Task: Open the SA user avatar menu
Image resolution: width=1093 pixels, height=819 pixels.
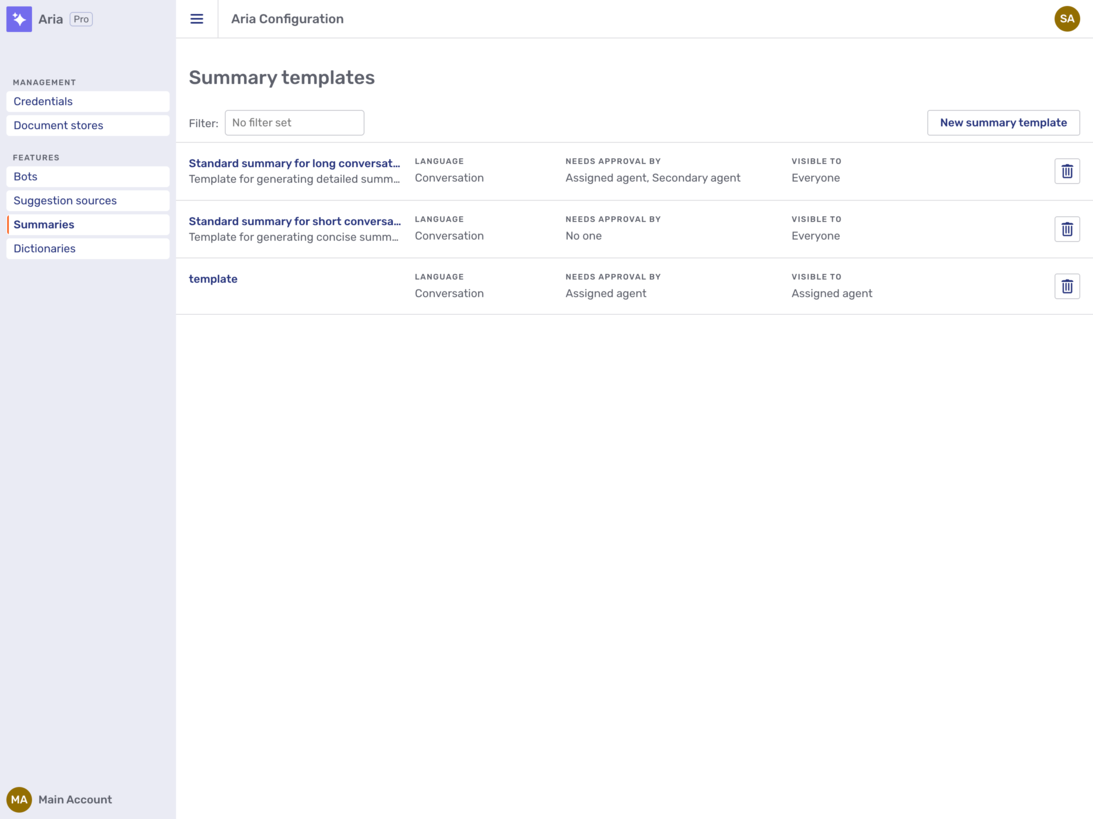Action: (1066, 18)
